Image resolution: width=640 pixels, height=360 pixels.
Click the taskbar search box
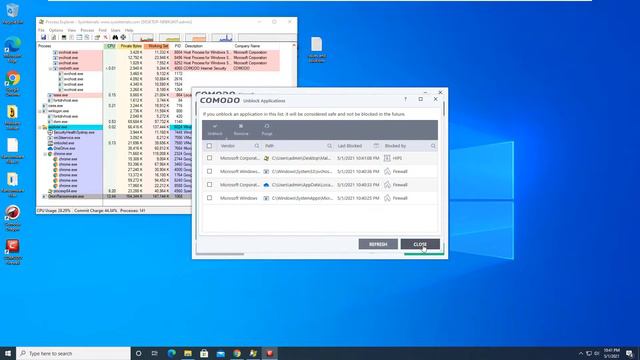(73, 353)
